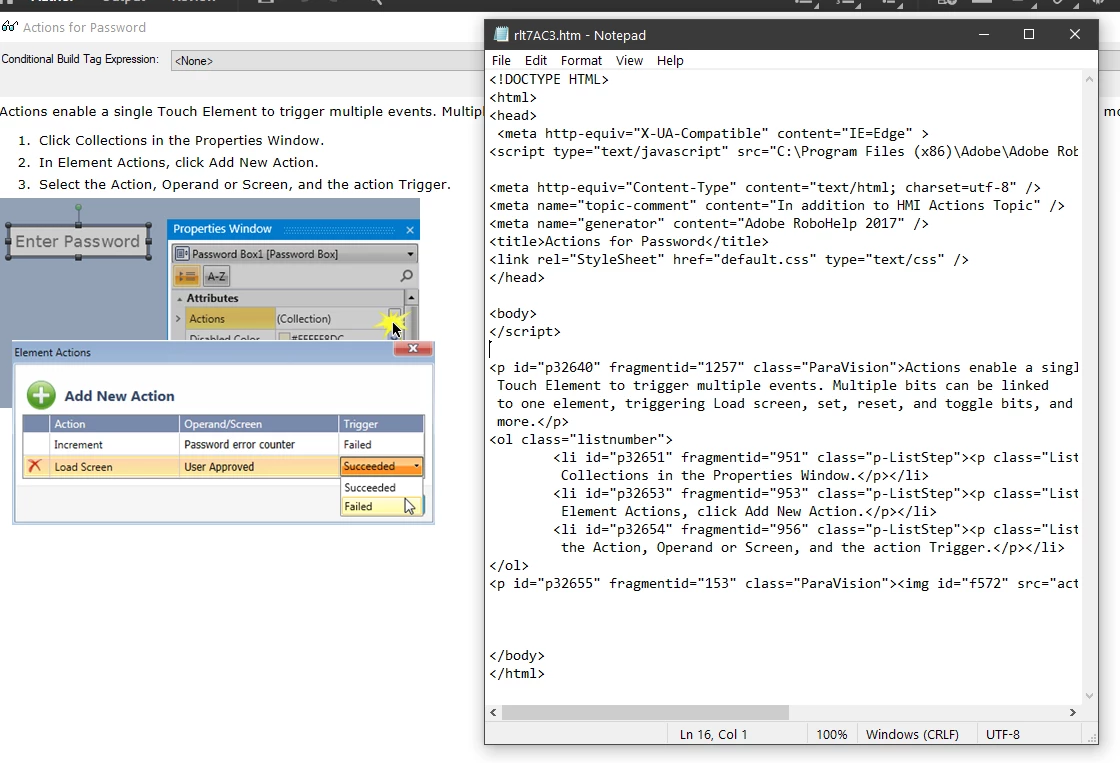Click the red X on the Load Screen row

coord(34,467)
